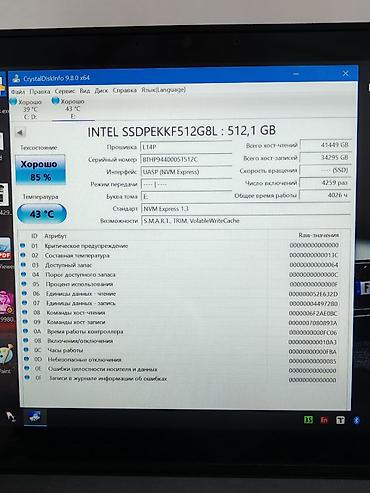Click the features field S.M.A.R.T., TRIM
Viewport: 370px width, 493px height.
[x=246, y=221]
